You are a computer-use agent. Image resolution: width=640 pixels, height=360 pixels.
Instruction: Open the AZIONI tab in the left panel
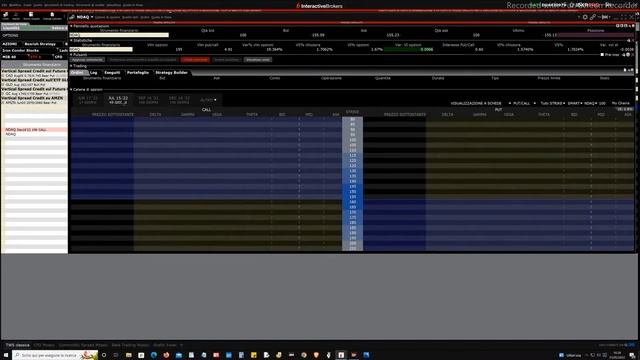[10, 44]
